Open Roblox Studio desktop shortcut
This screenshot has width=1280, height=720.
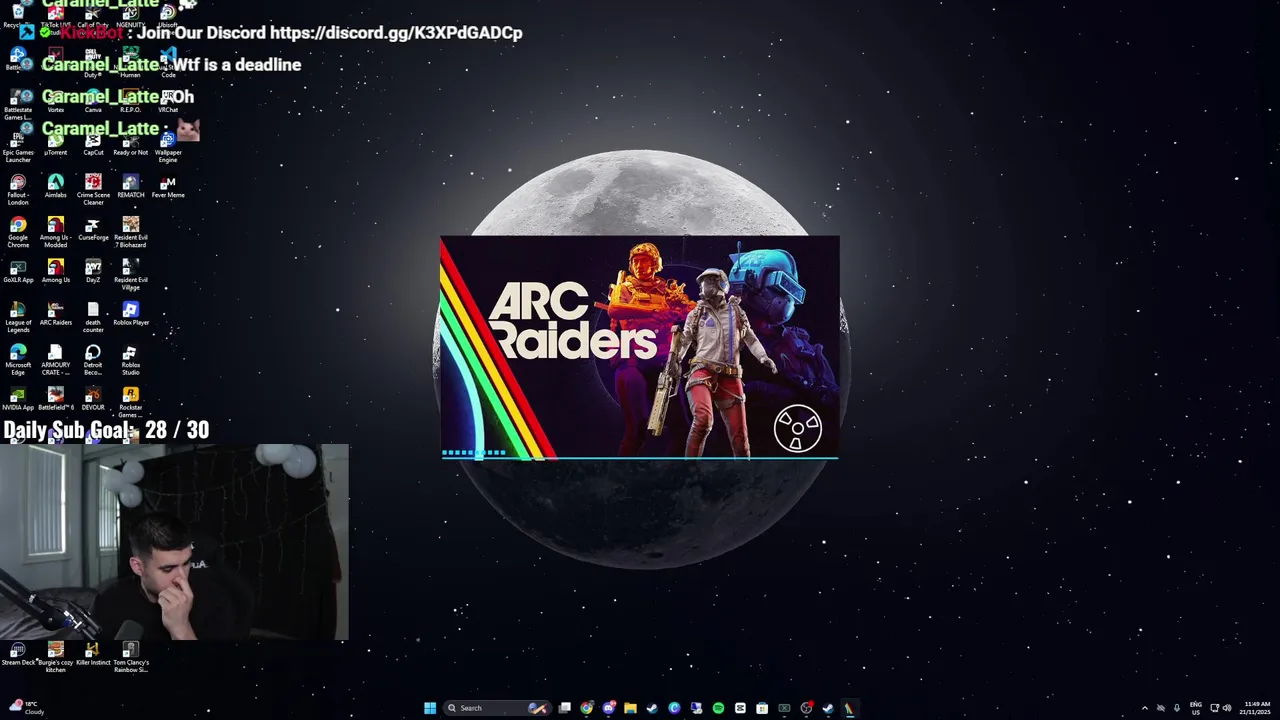(131, 361)
